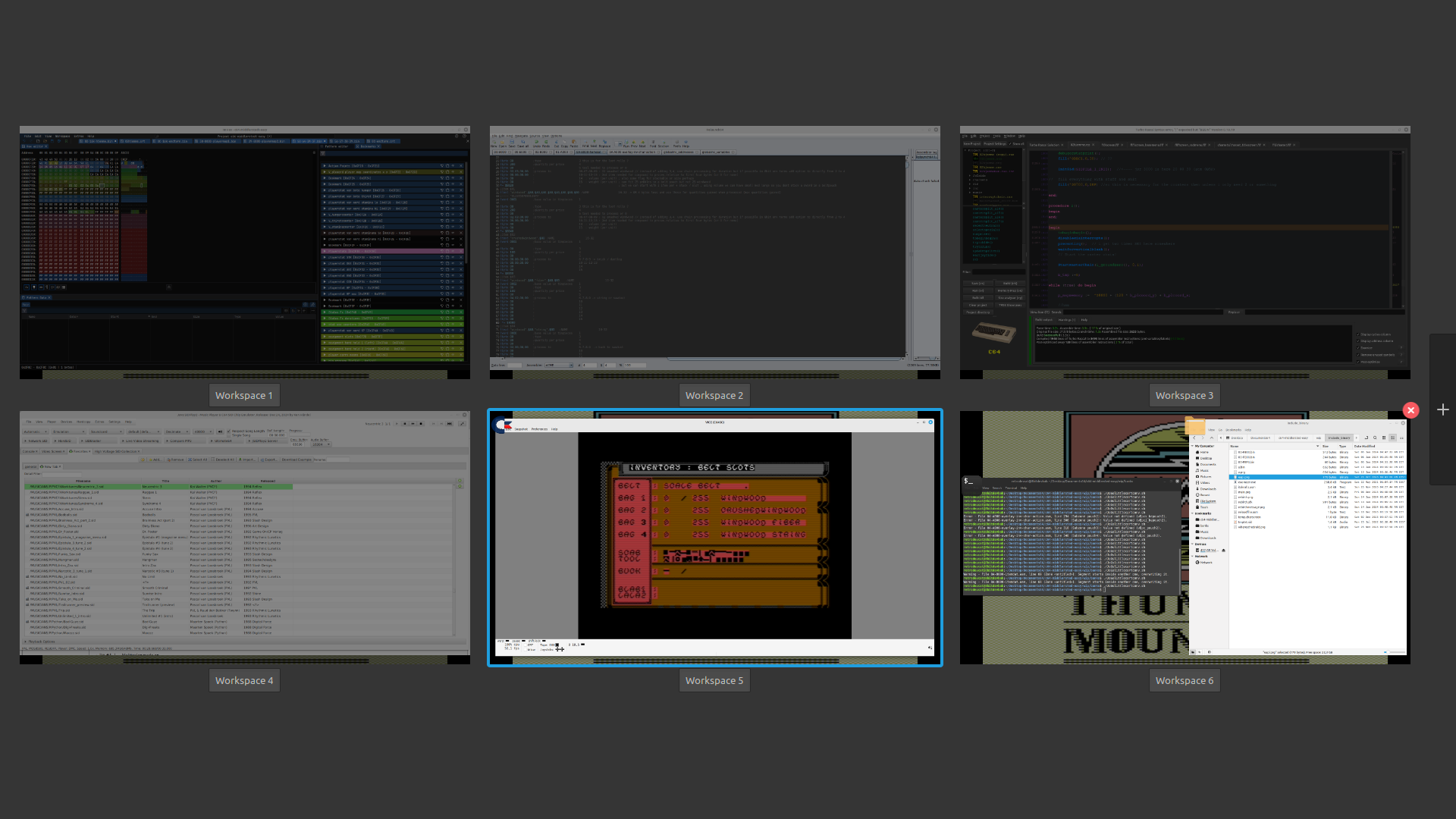Open the Workspace 2 text editor thumbnail
The width and height of the screenshot is (1456, 819).
714,252
